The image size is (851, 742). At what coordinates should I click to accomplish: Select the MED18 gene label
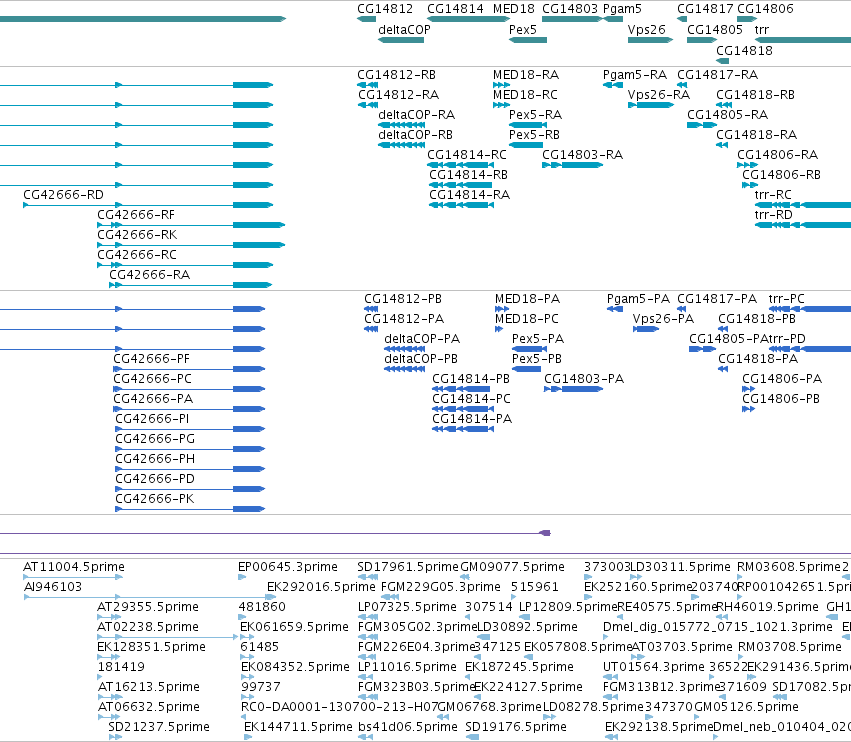click(x=513, y=9)
